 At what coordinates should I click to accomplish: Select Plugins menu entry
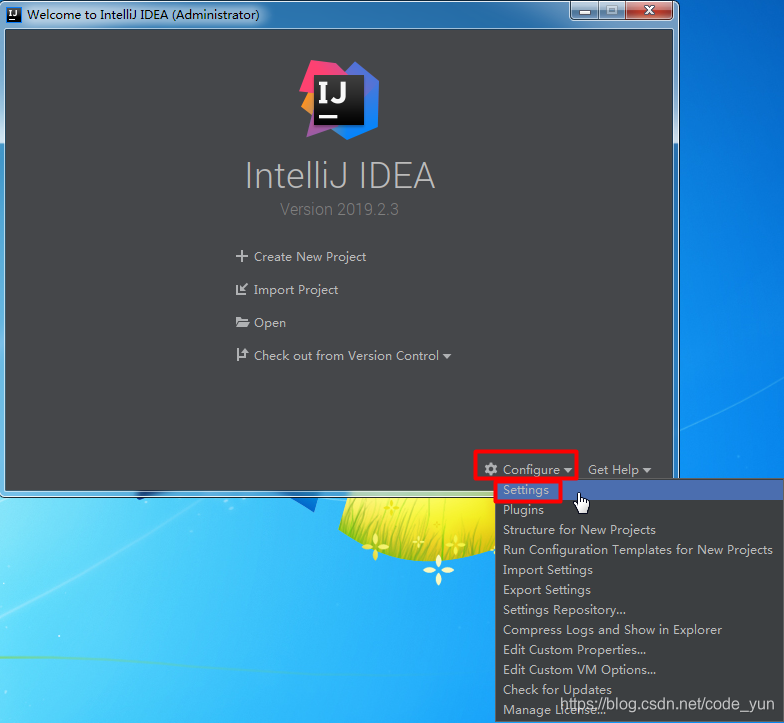pyautogui.click(x=639, y=510)
